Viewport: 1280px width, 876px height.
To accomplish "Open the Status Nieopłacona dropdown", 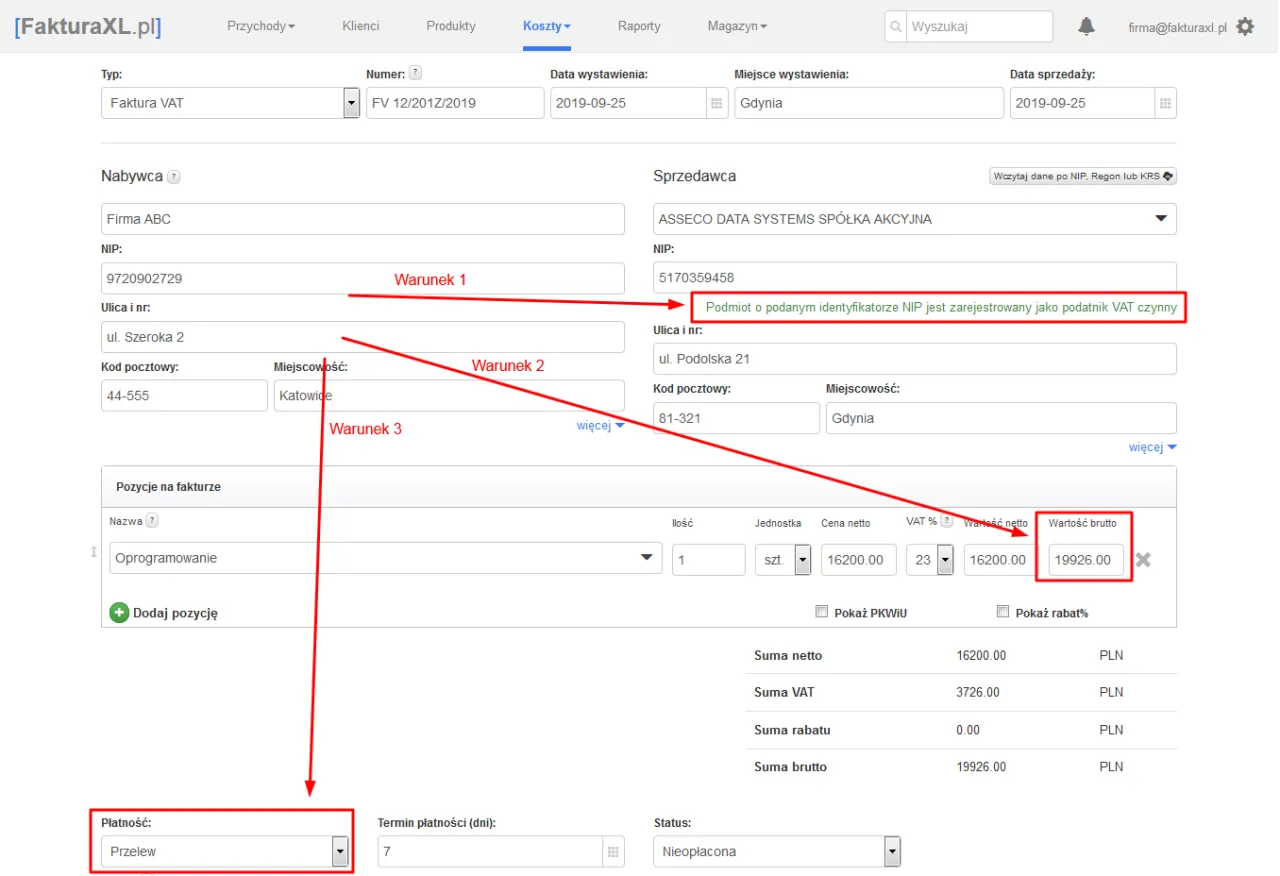I will coord(892,852).
